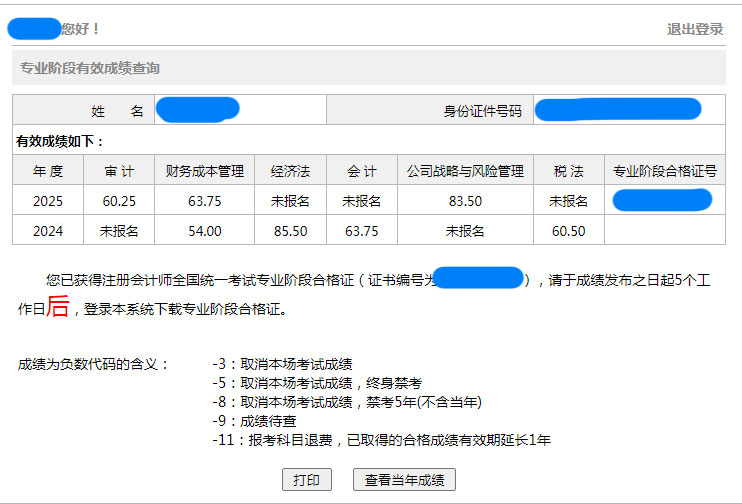Select the 公司战略与风险管理 column header
Viewport: 742px width, 504px height.
(x=465, y=171)
